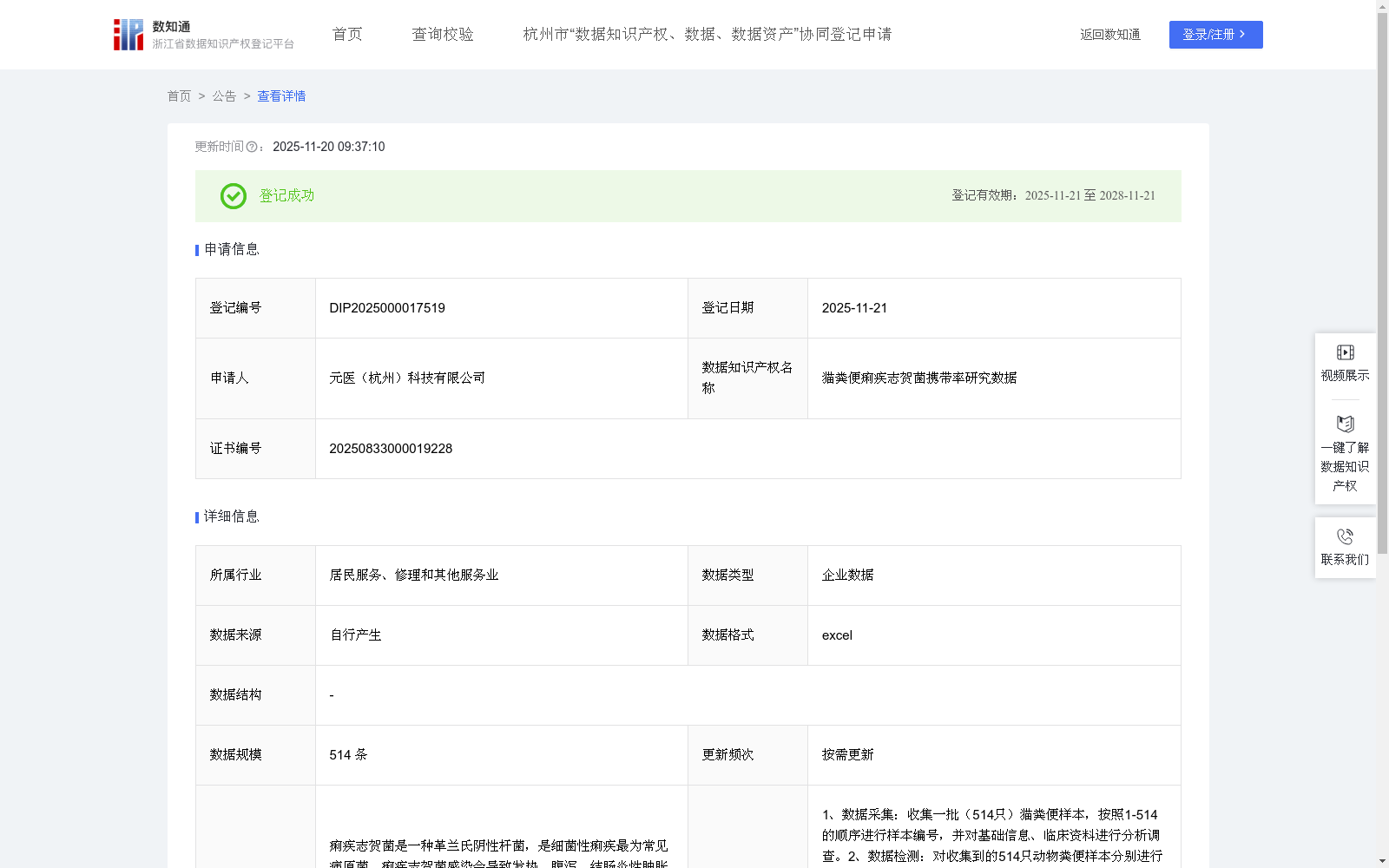Image resolution: width=1389 pixels, height=868 pixels.
Task: Switch to 查询校验 navigation item
Action: point(443,34)
